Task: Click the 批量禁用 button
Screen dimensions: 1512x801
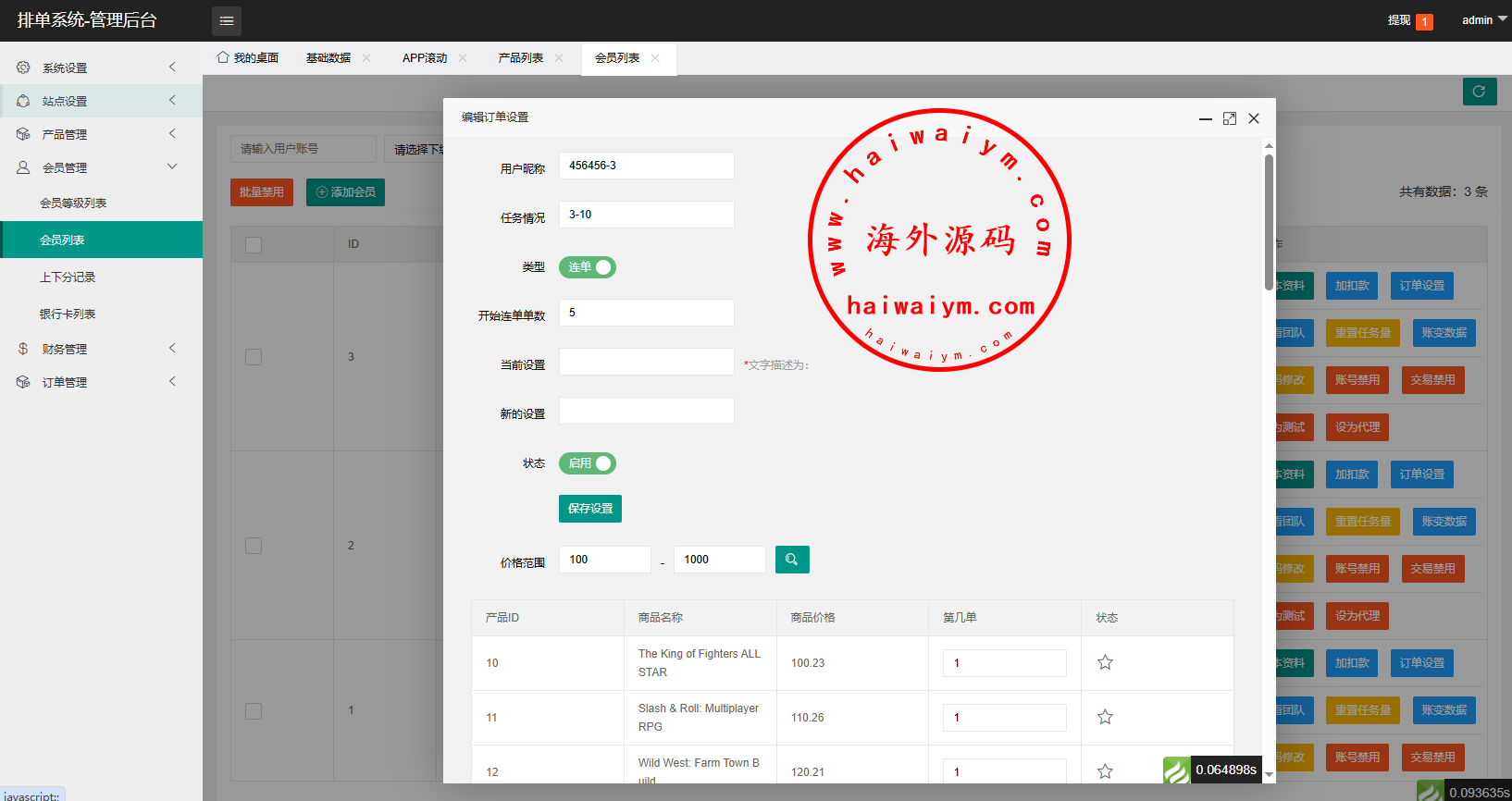Action: [x=262, y=192]
